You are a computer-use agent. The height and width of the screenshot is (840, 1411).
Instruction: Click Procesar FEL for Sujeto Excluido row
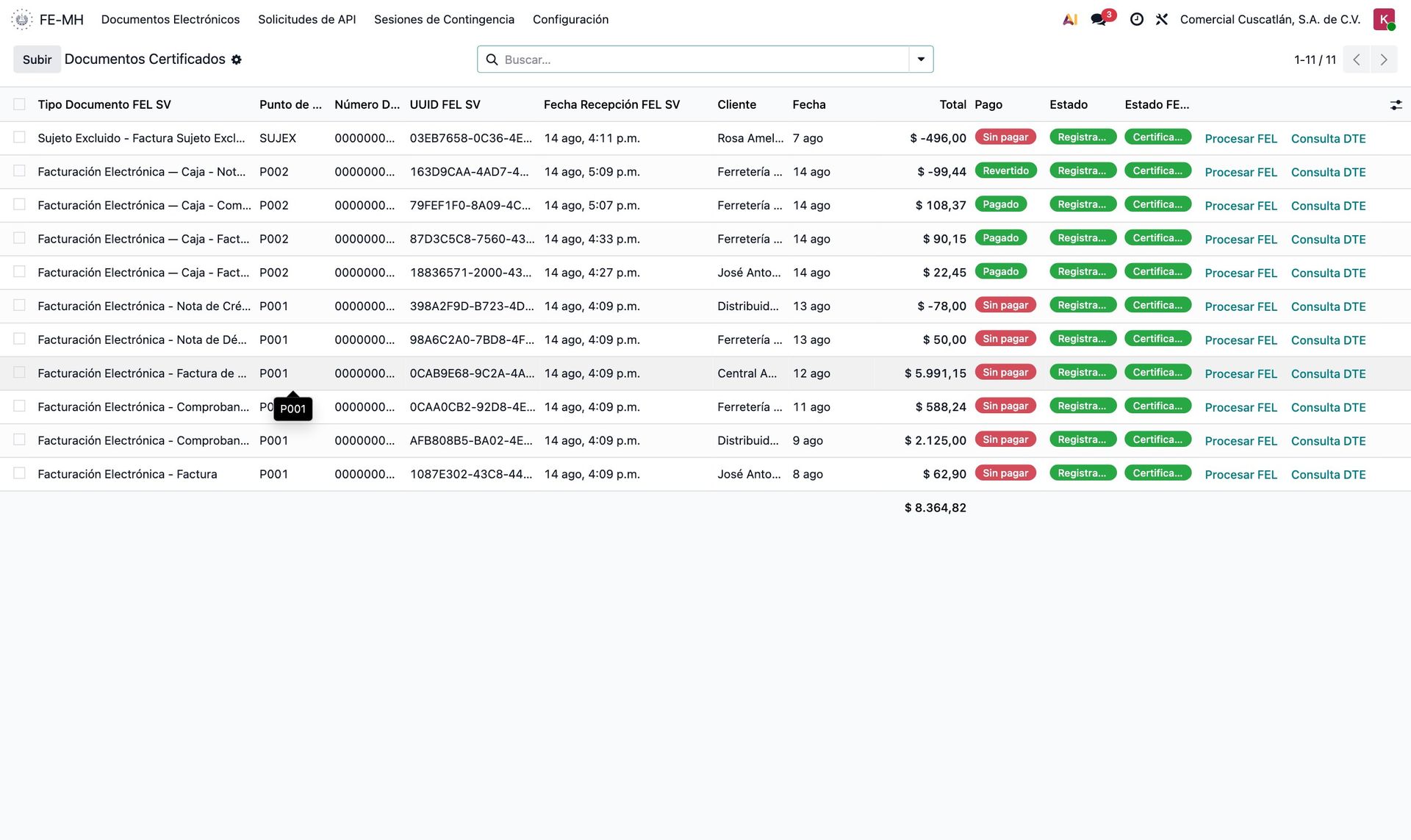point(1241,138)
